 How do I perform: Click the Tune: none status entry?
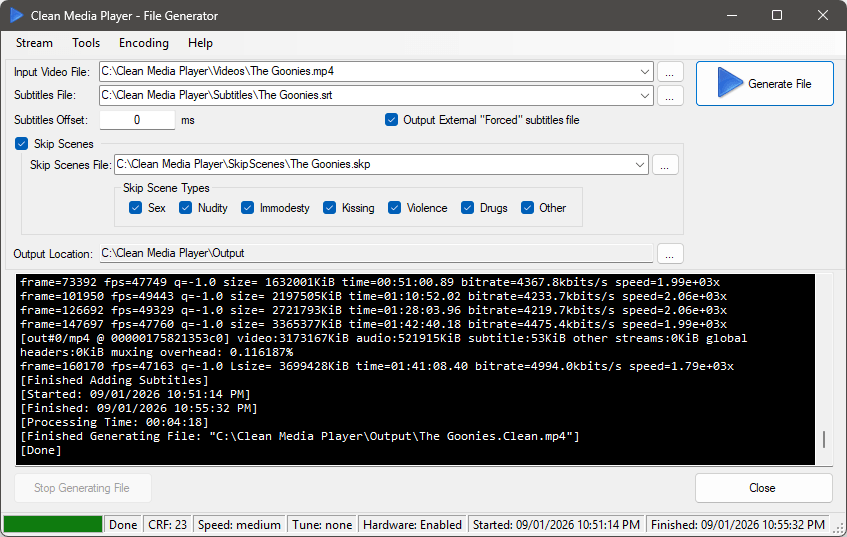pyautogui.click(x=322, y=525)
